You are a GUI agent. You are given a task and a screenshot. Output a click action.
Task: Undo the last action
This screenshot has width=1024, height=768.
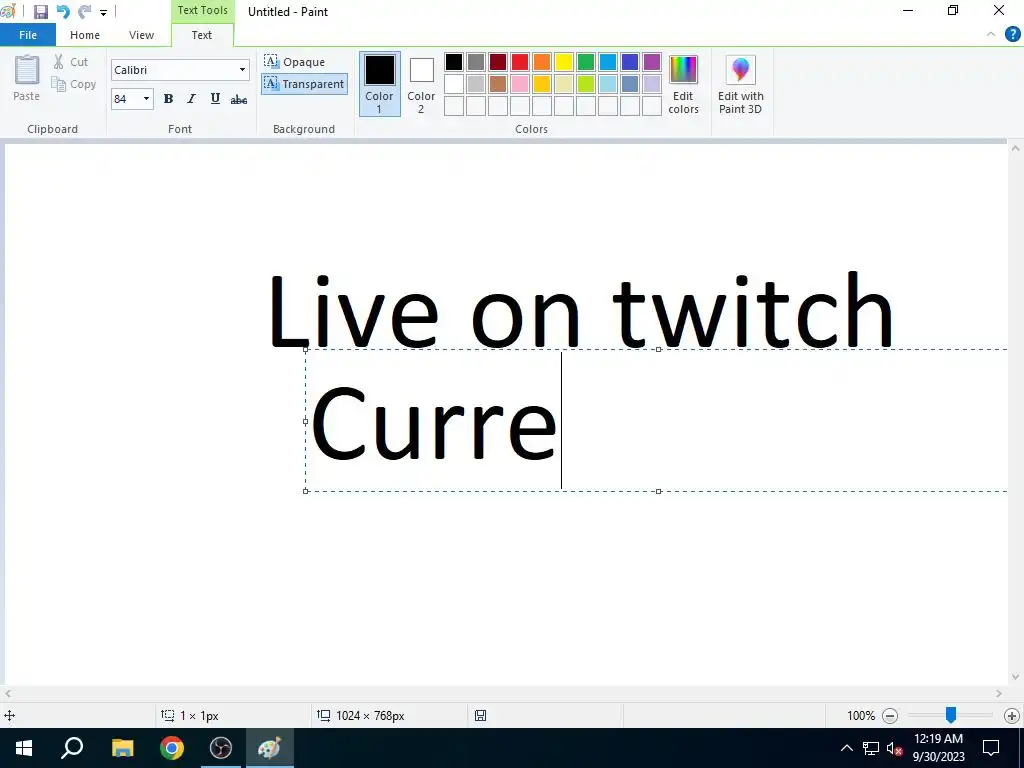point(63,12)
